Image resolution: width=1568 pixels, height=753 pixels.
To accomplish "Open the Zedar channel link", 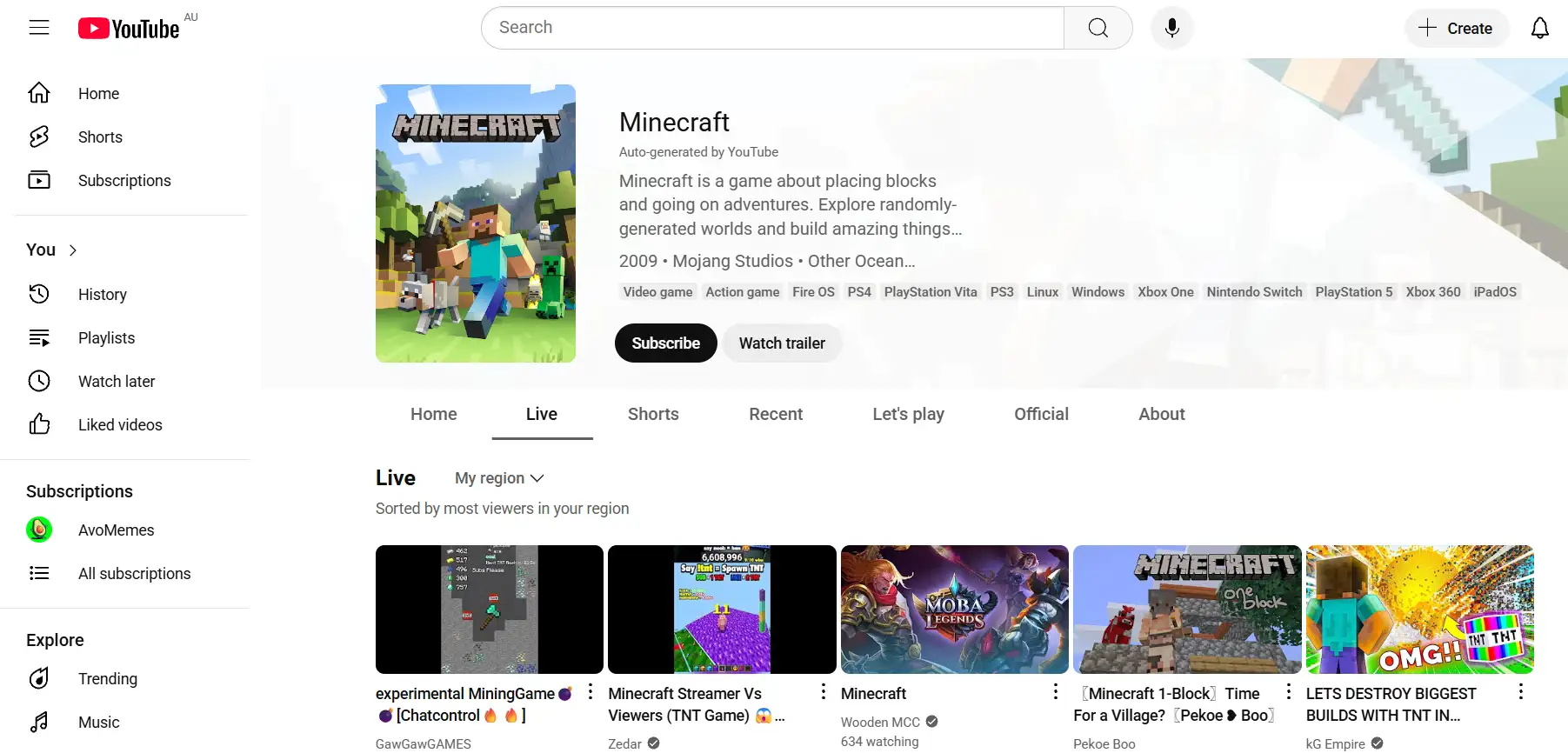I will [624, 743].
